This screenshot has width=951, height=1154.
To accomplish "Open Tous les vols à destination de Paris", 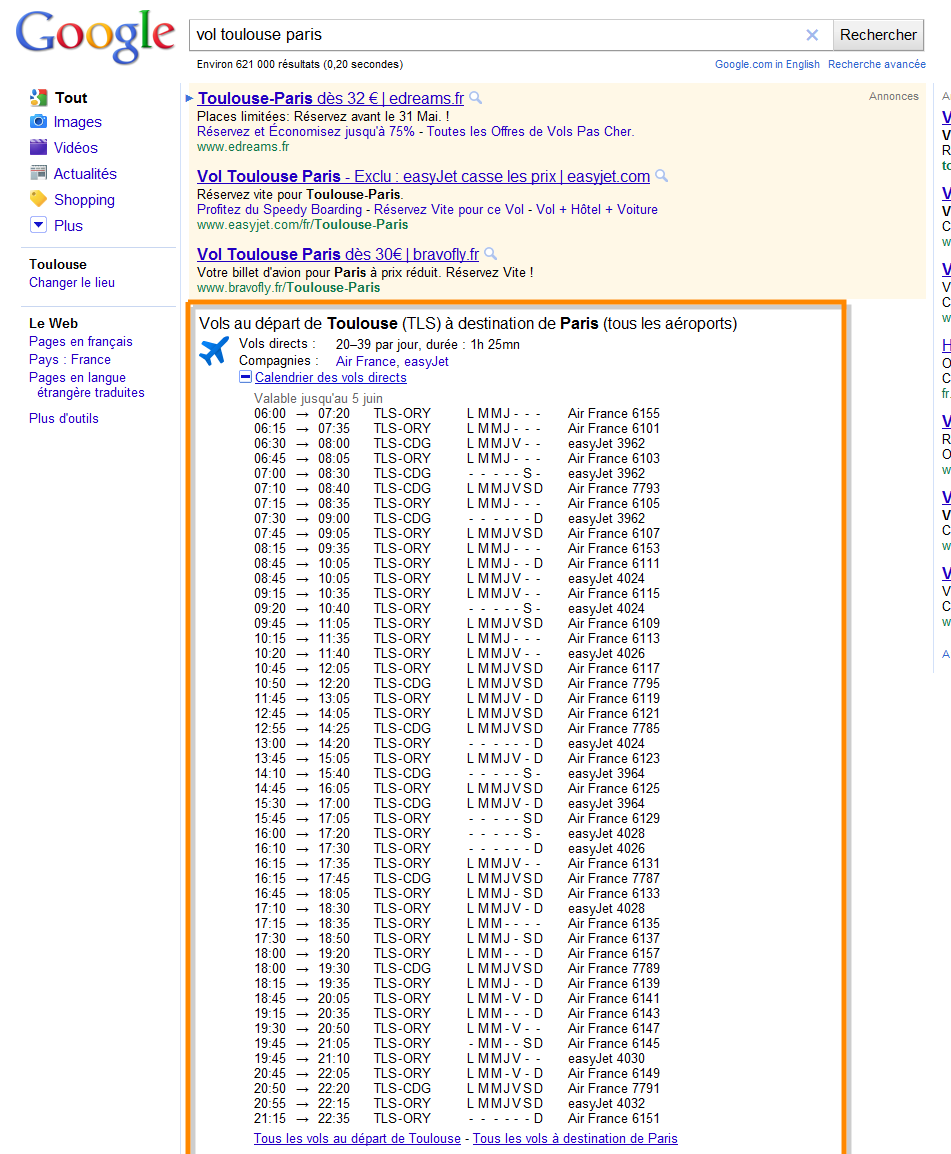I will click(x=575, y=1139).
